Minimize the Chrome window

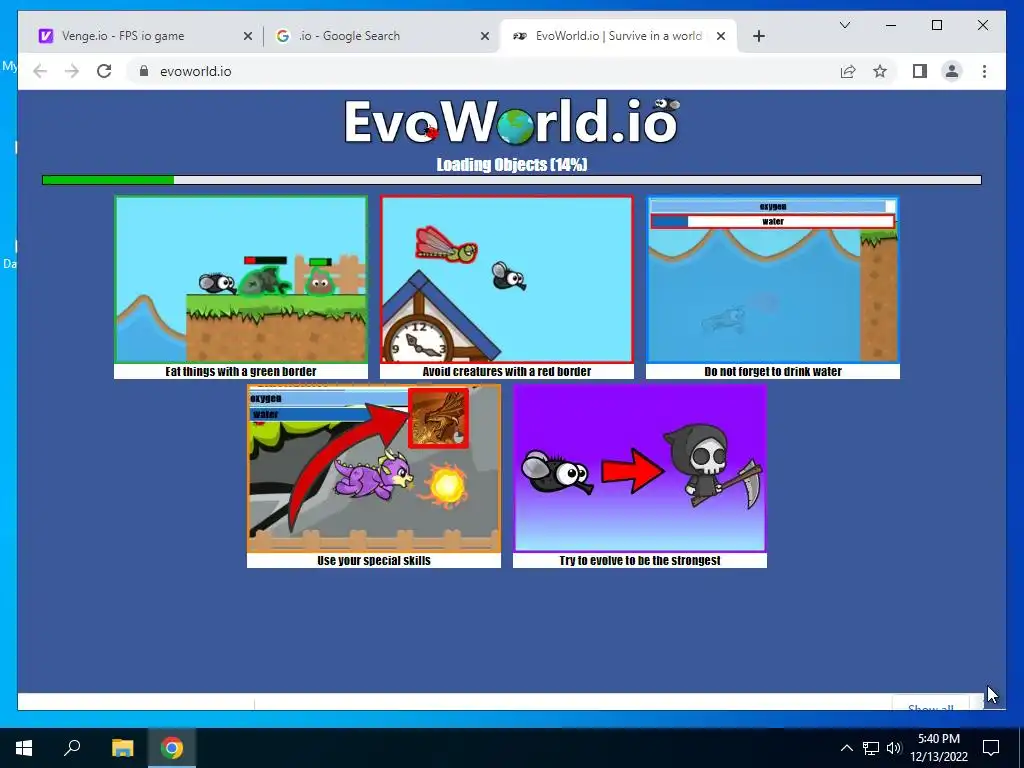tap(891, 25)
